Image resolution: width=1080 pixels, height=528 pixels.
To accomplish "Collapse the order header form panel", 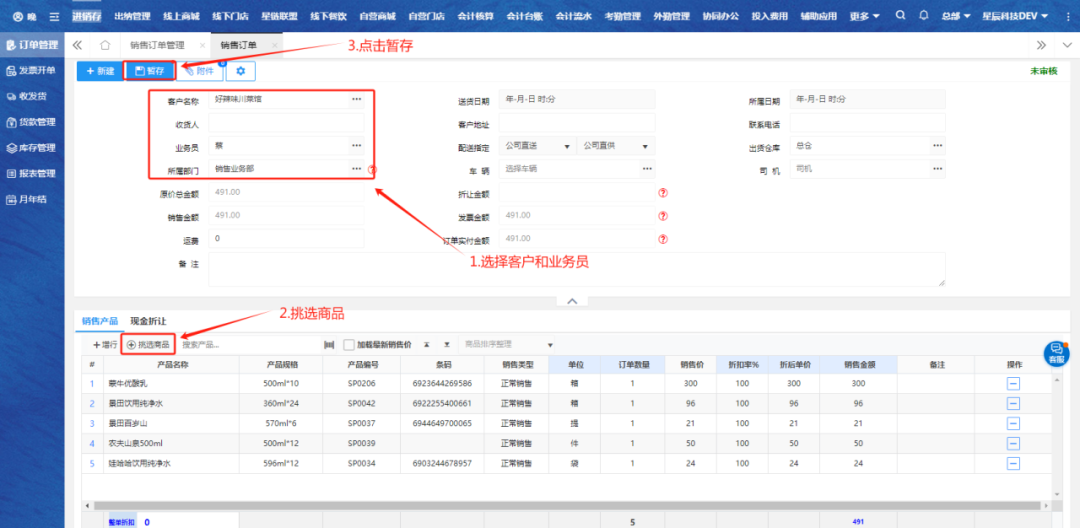I will pyautogui.click(x=571, y=301).
